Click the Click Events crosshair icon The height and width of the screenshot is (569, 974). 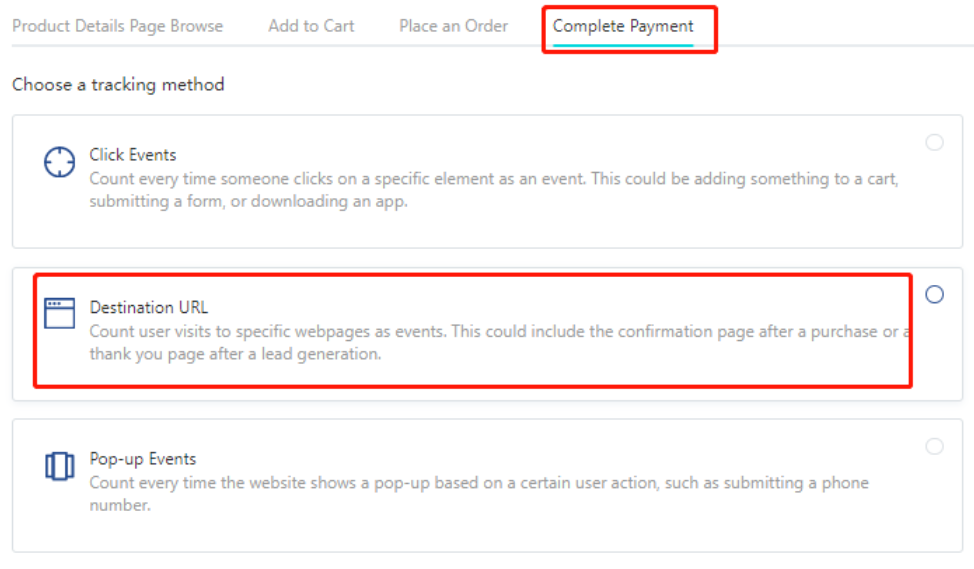click(x=60, y=162)
